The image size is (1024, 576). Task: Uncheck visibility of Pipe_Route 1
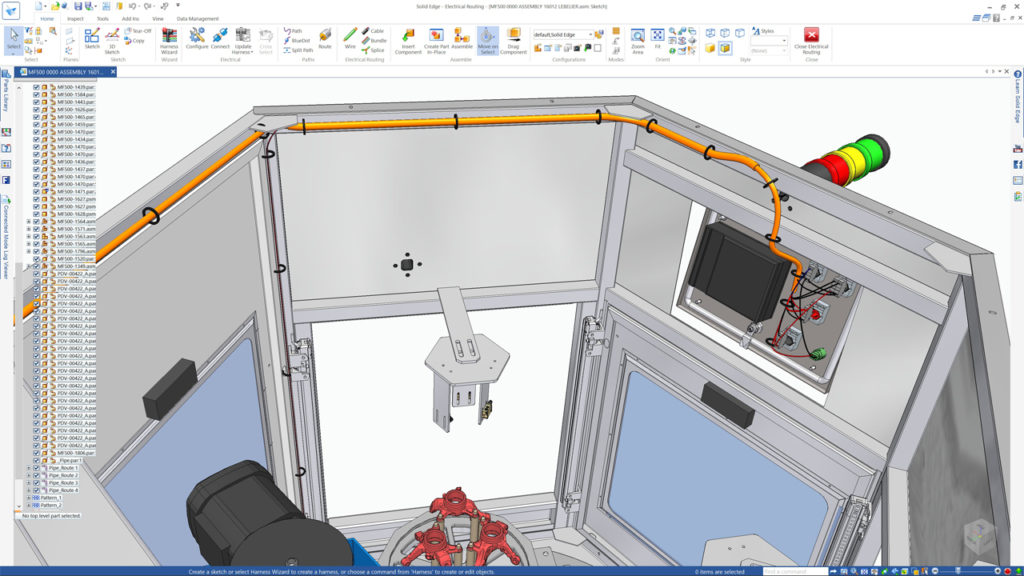(x=36, y=468)
